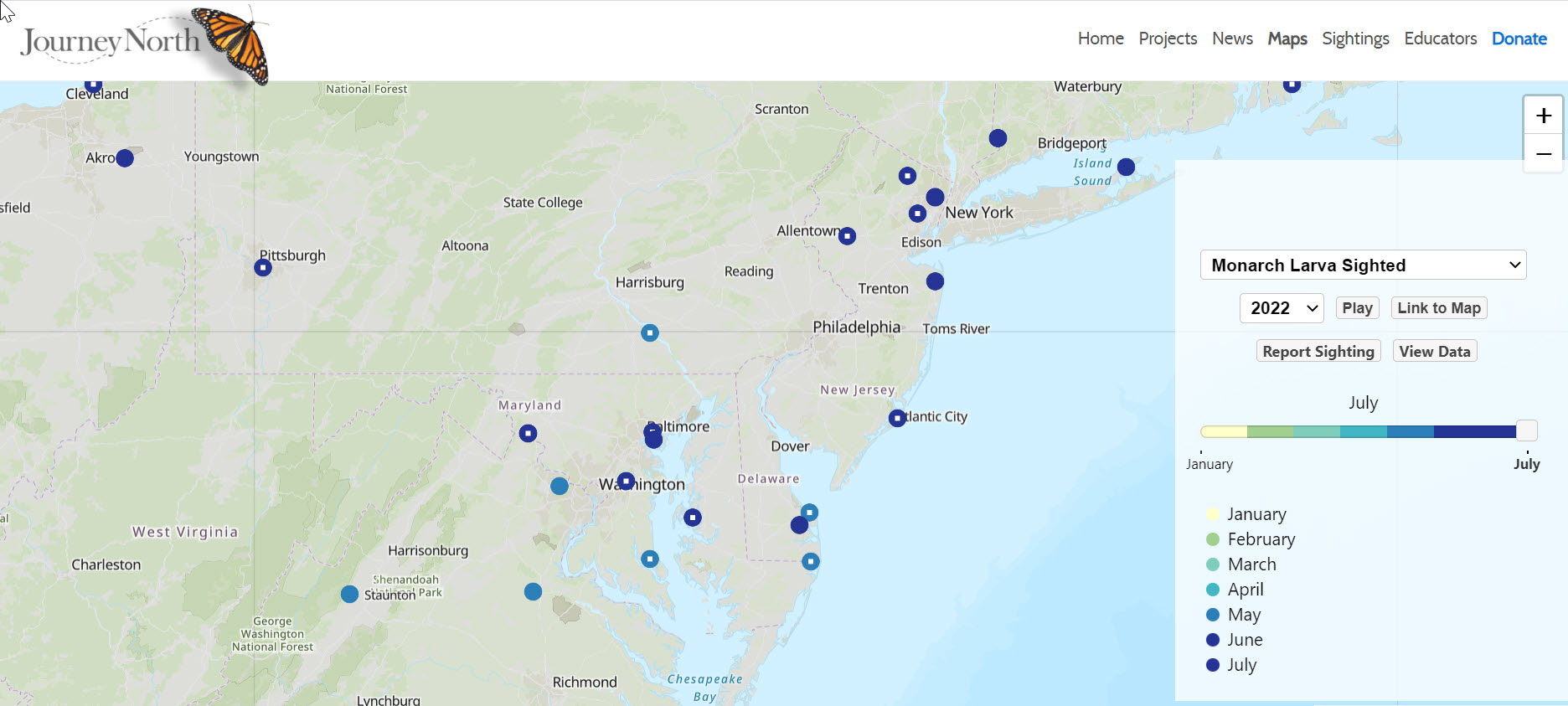
Task: Go to the Sightings page
Action: click(x=1355, y=39)
